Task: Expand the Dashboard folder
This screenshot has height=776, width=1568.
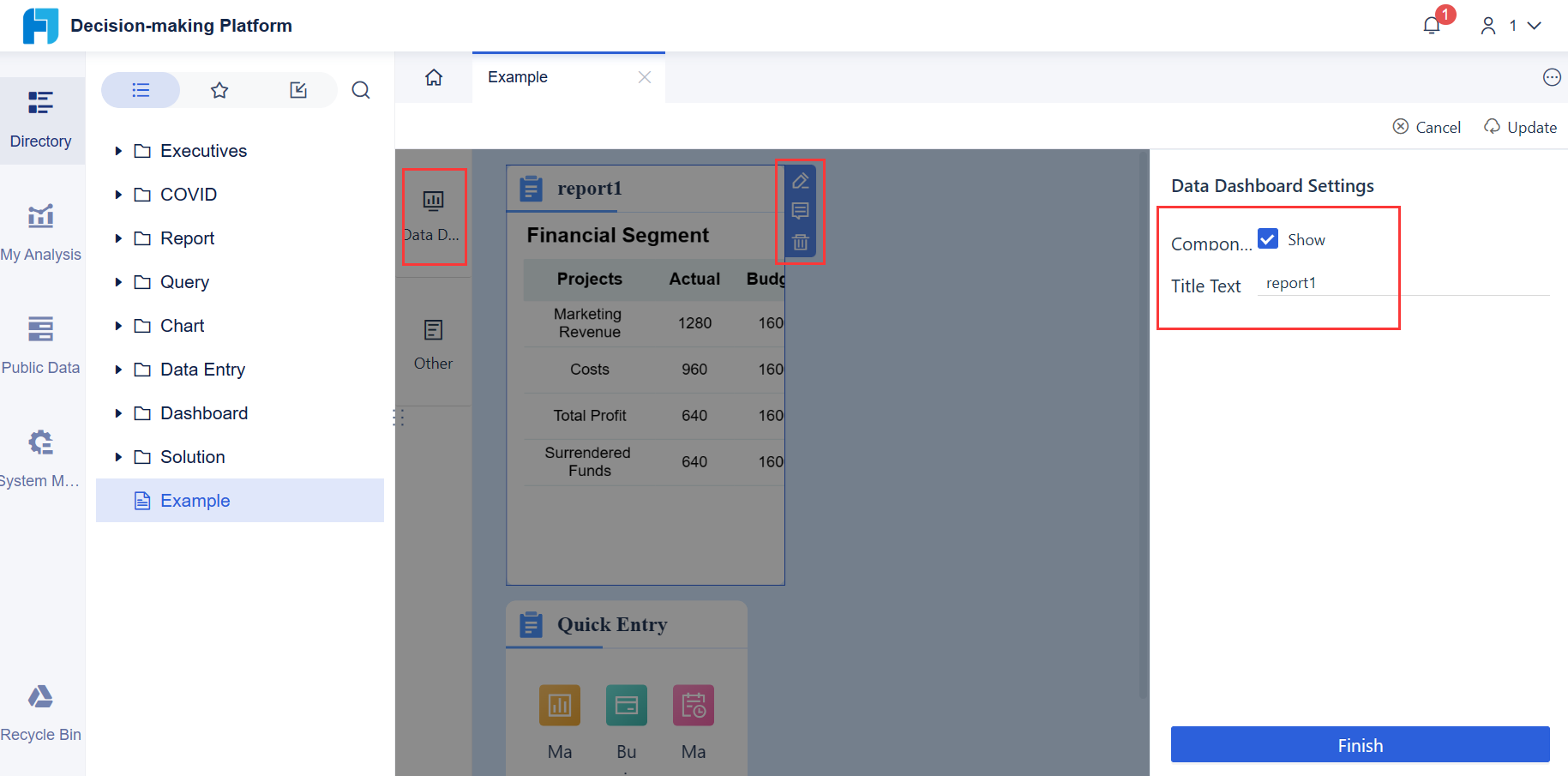Action: tap(118, 412)
